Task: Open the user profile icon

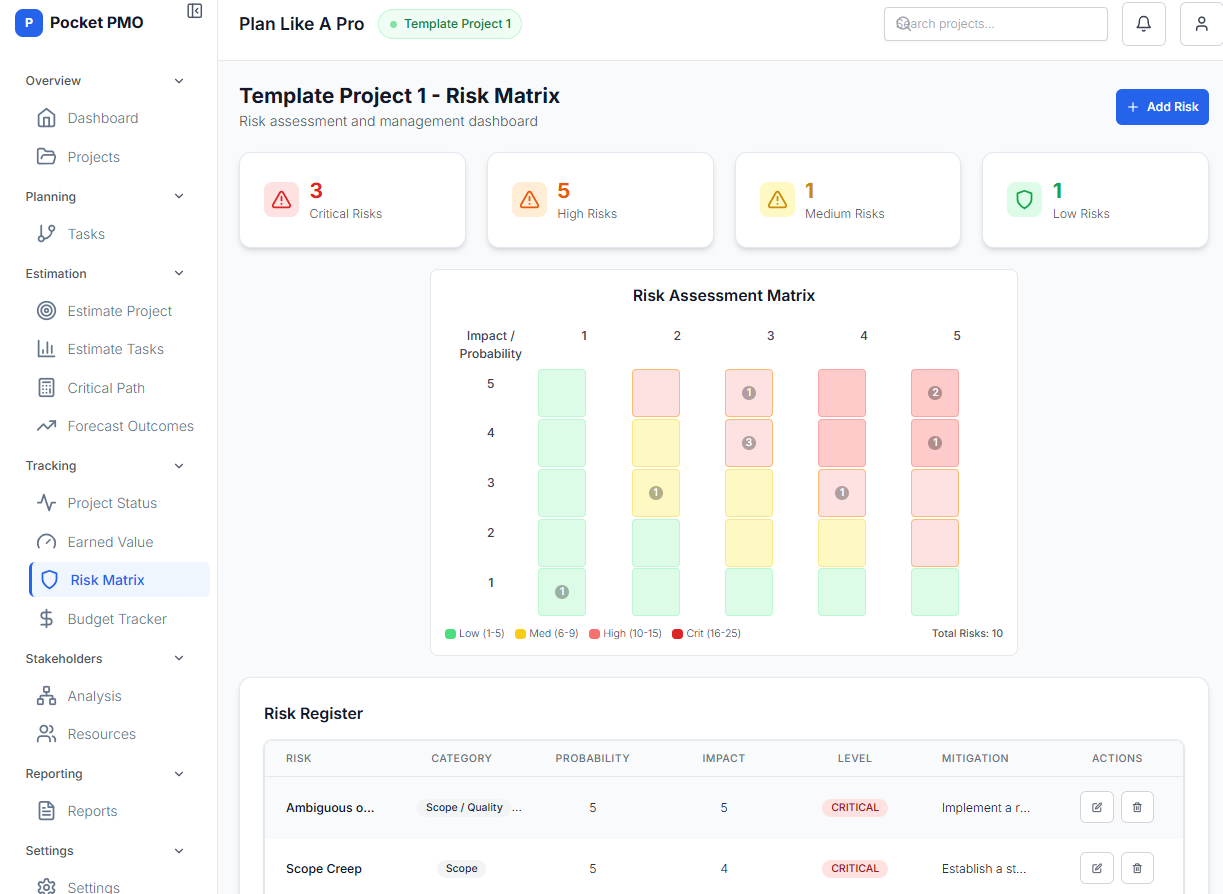Action: (x=1200, y=23)
